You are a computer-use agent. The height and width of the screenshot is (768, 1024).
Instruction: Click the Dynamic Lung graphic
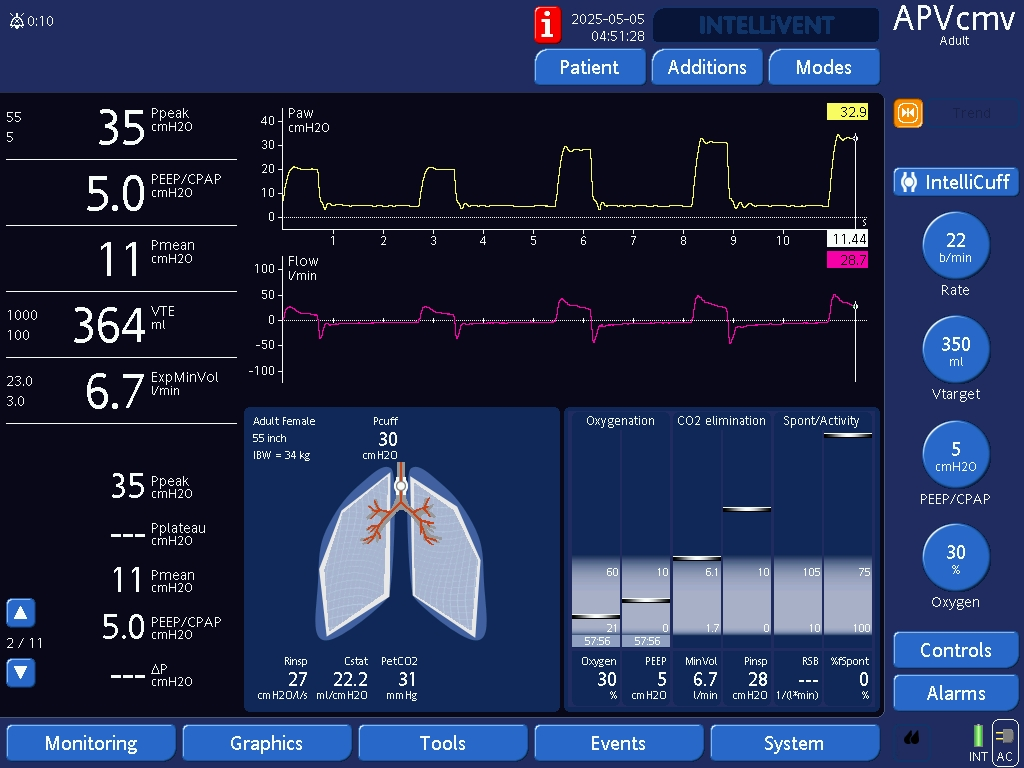point(401,555)
